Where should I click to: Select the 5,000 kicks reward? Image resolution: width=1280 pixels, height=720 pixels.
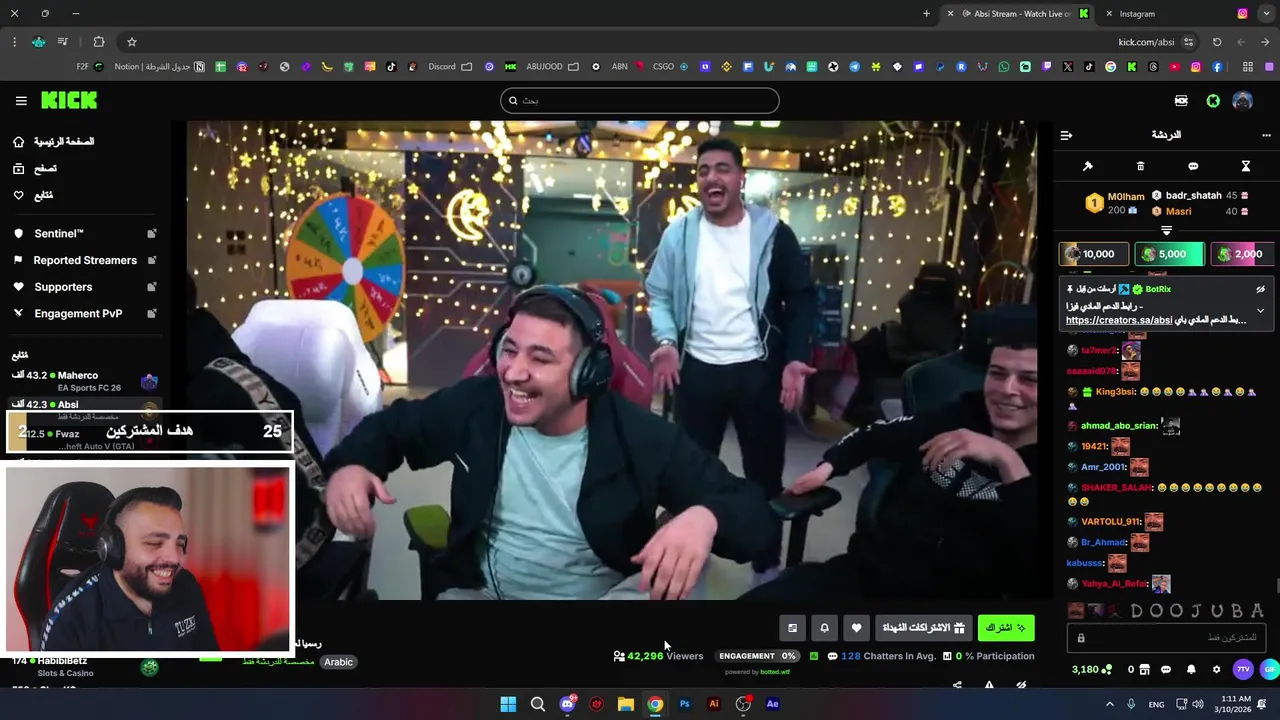1170,254
